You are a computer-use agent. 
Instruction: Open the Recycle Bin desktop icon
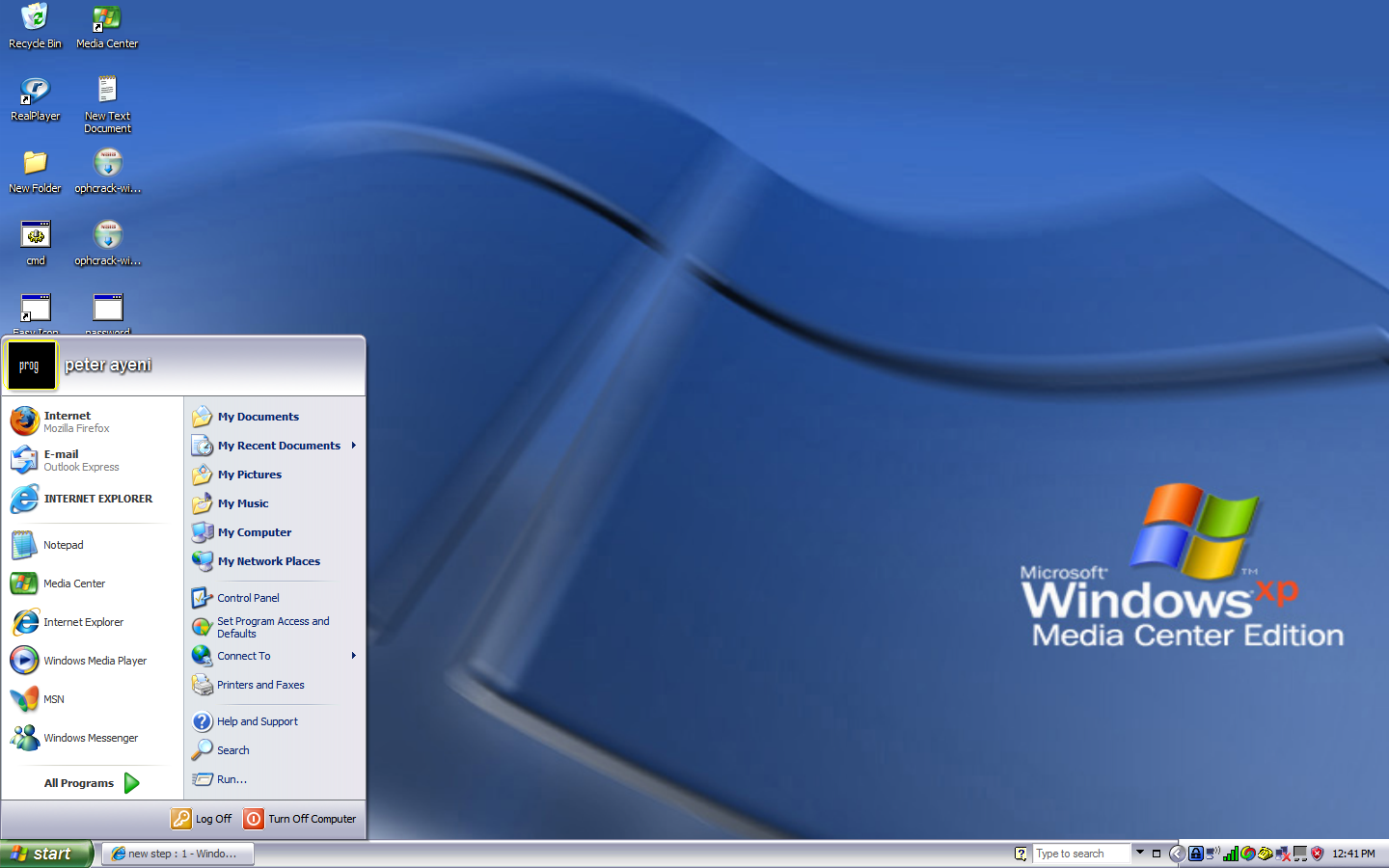(35, 27)
